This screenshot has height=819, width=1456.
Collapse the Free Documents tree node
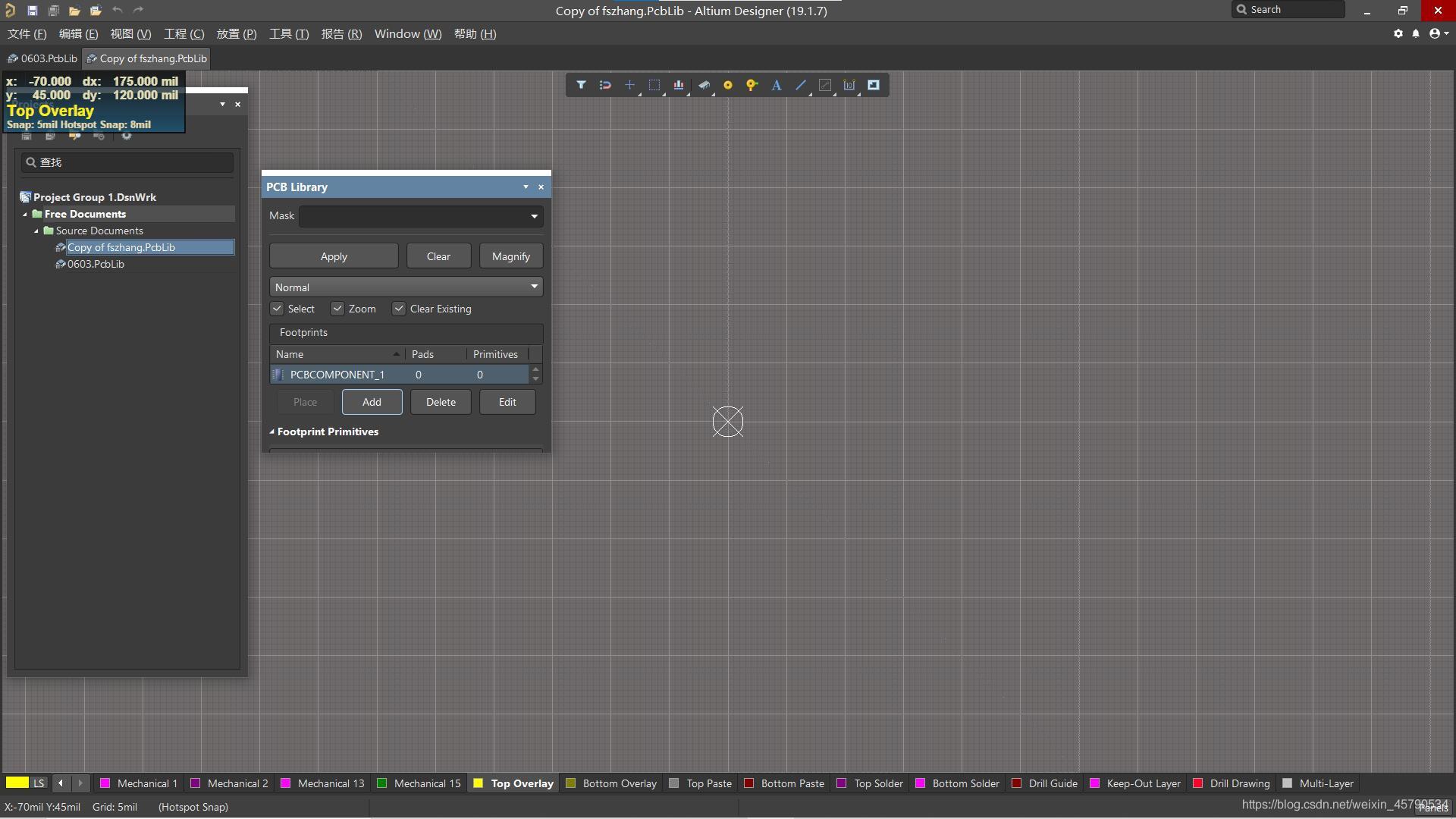coord(25,215)
